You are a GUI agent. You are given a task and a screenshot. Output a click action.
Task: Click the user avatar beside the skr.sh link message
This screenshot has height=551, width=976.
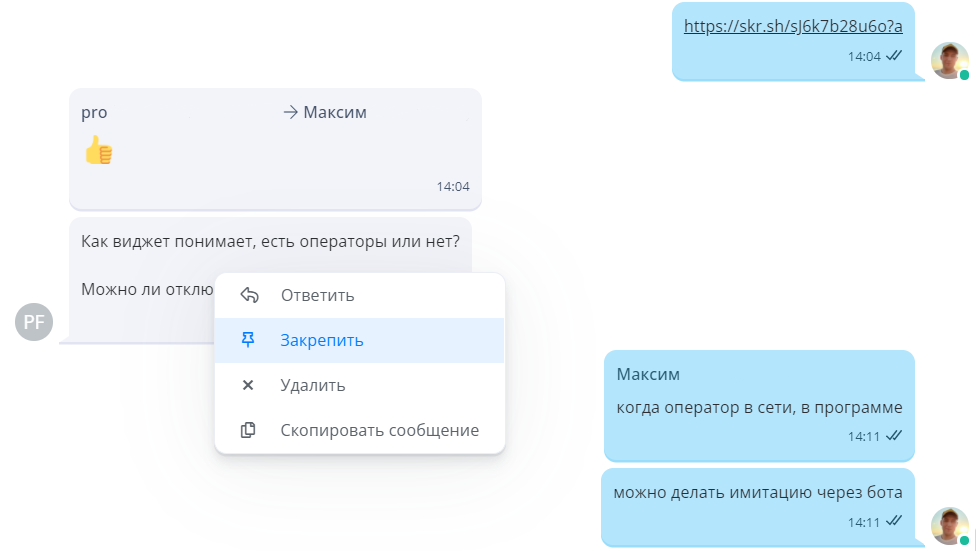point(949,60)
